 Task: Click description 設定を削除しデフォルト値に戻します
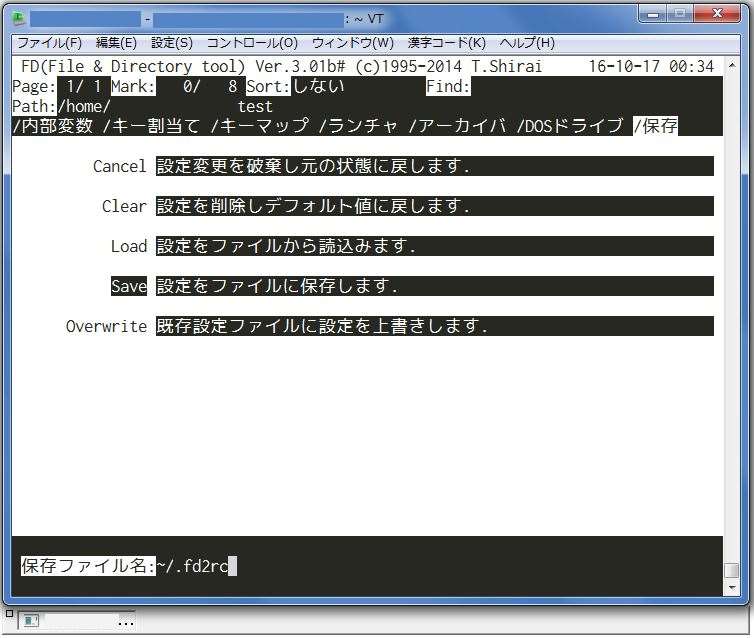click(435, 206)
